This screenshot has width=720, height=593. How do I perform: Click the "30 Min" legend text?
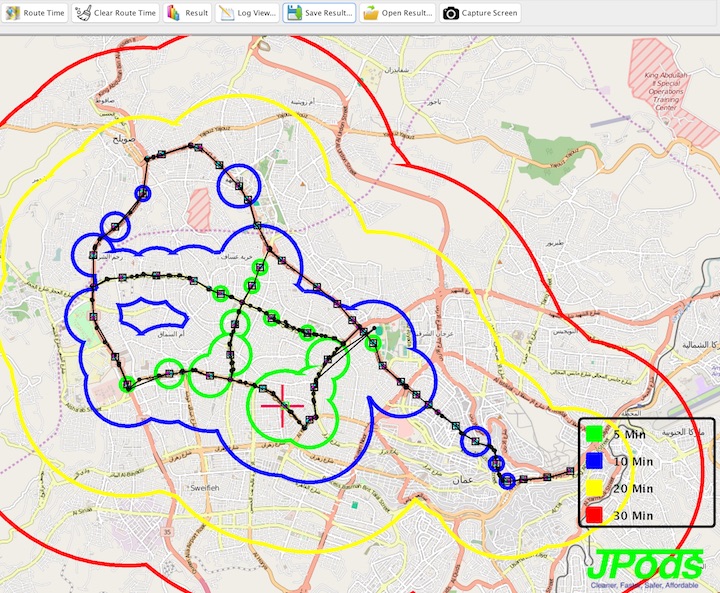pyautogui.click(x=634, y=514)
